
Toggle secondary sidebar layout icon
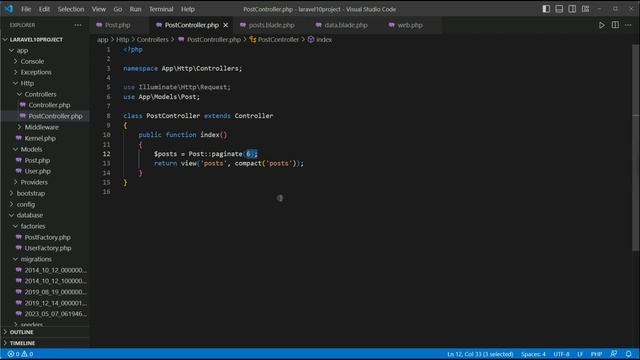click(572, 9)
